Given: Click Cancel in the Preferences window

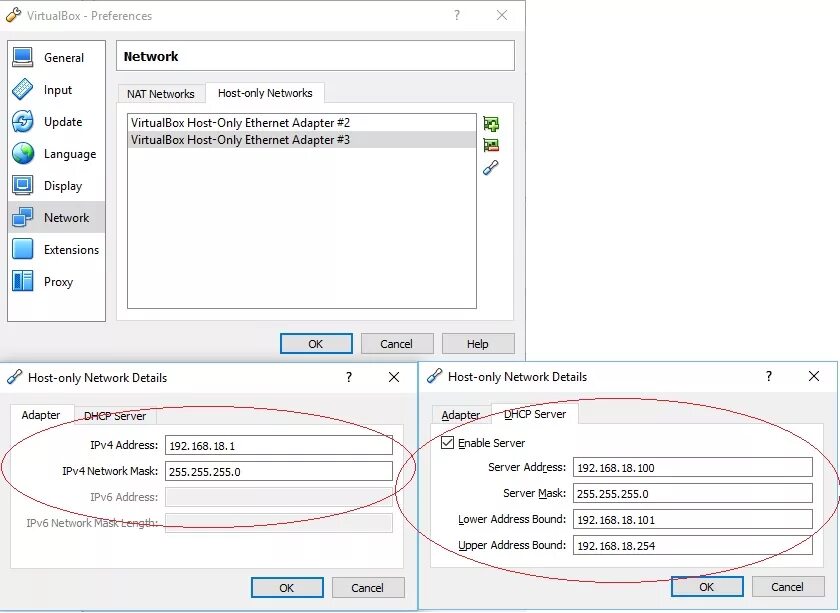Looking at the screenshot, I should point(396,343).
